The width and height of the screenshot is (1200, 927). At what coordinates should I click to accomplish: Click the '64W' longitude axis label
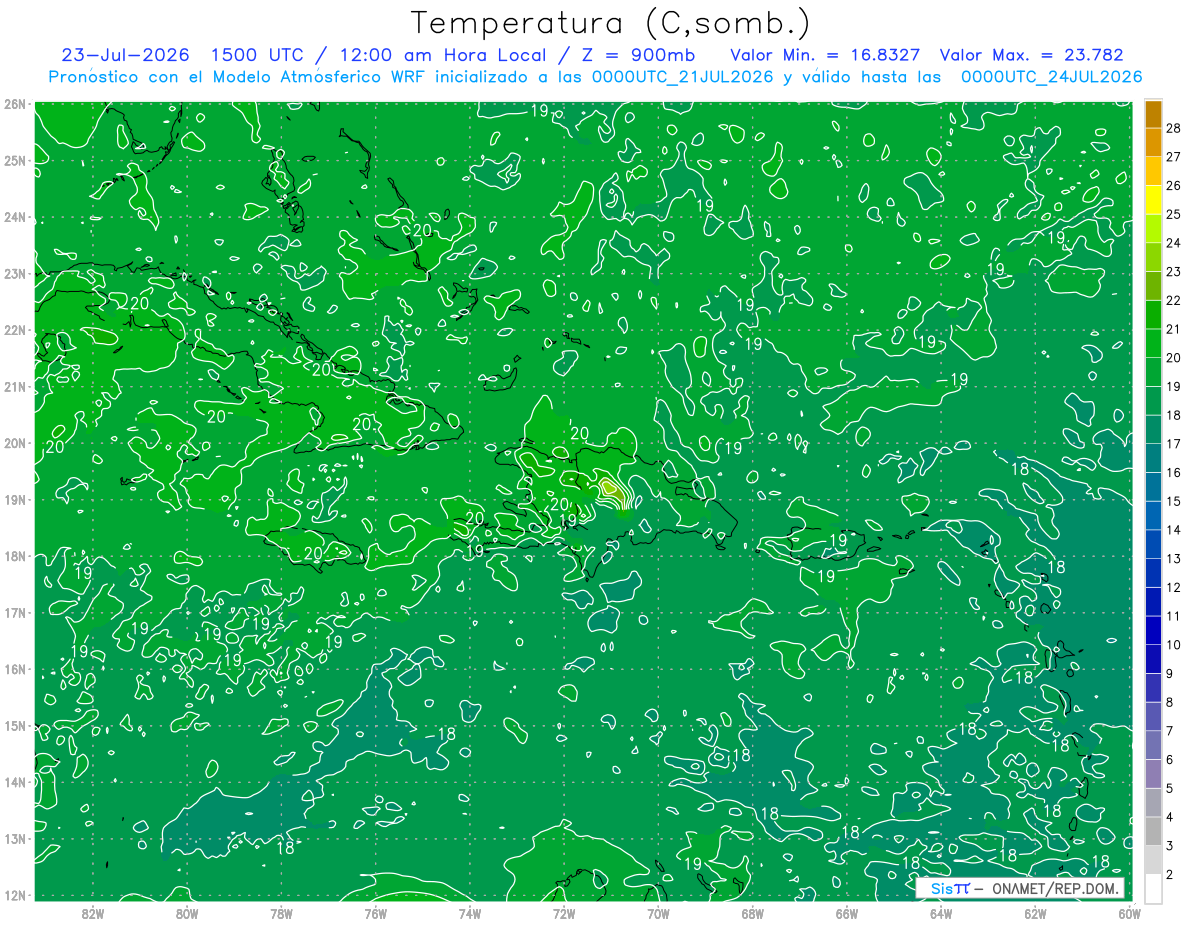pos(941,913)
